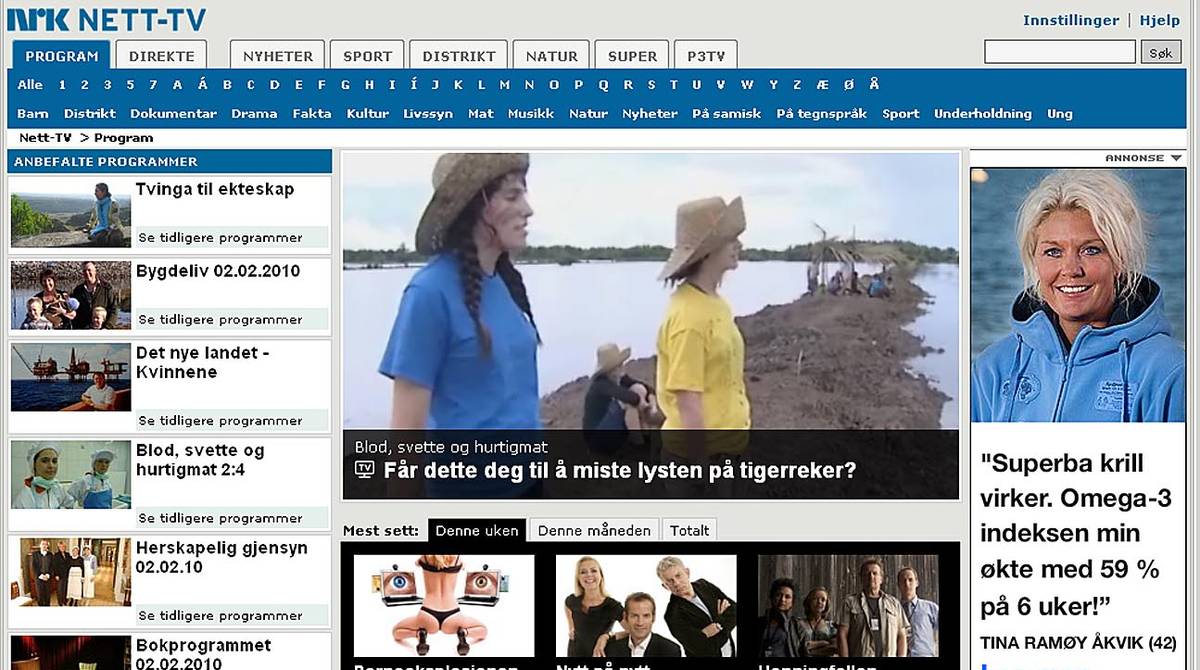
Task: Select the Sport tab
Action: pyautogui.click(x=368, y=56)
